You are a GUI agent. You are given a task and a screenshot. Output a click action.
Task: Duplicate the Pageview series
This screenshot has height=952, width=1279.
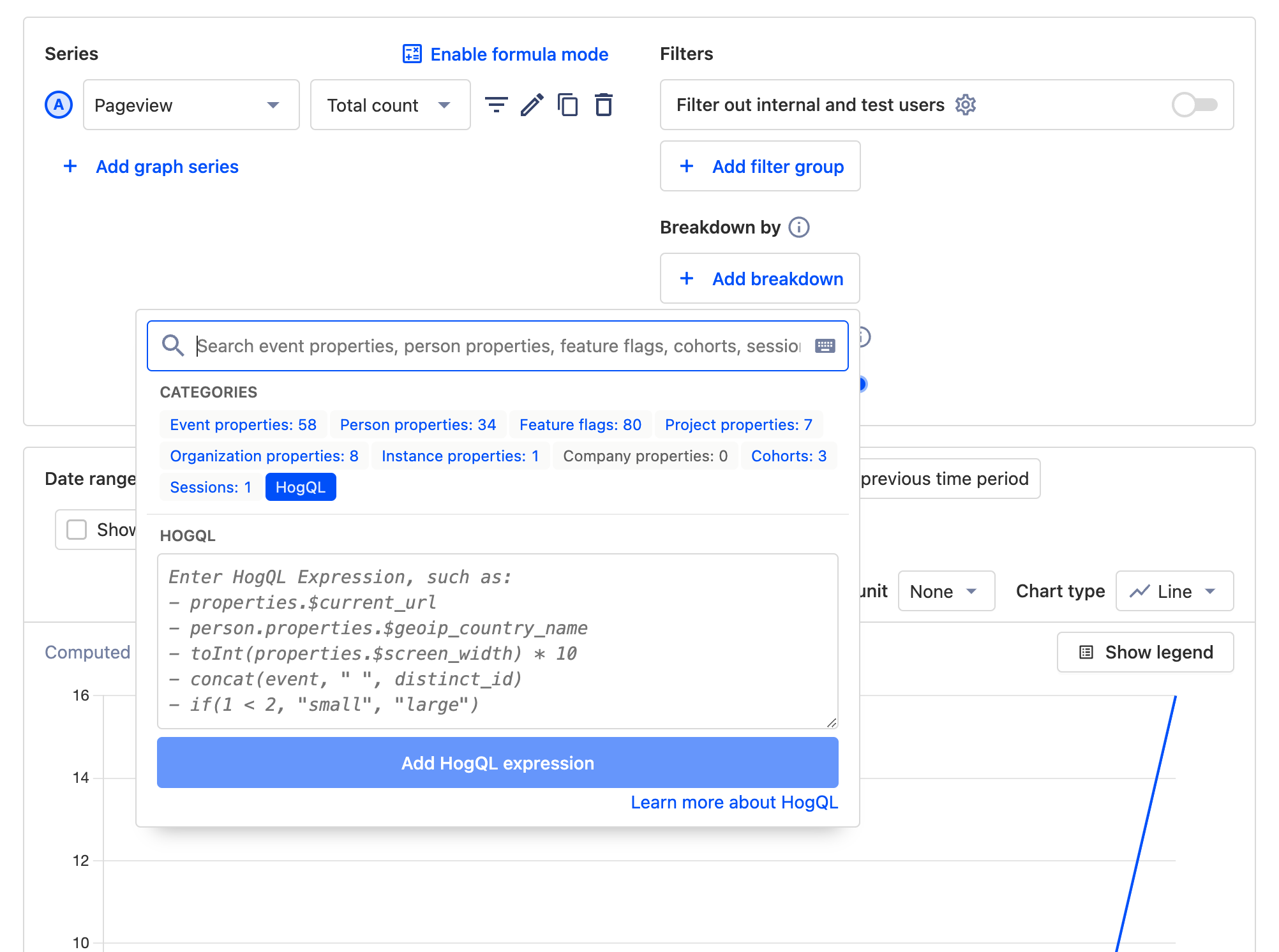coord(568,105)
